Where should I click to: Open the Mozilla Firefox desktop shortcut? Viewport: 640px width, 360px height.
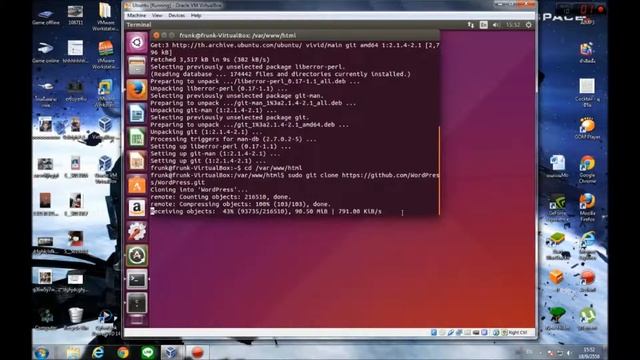pos(587,207)
